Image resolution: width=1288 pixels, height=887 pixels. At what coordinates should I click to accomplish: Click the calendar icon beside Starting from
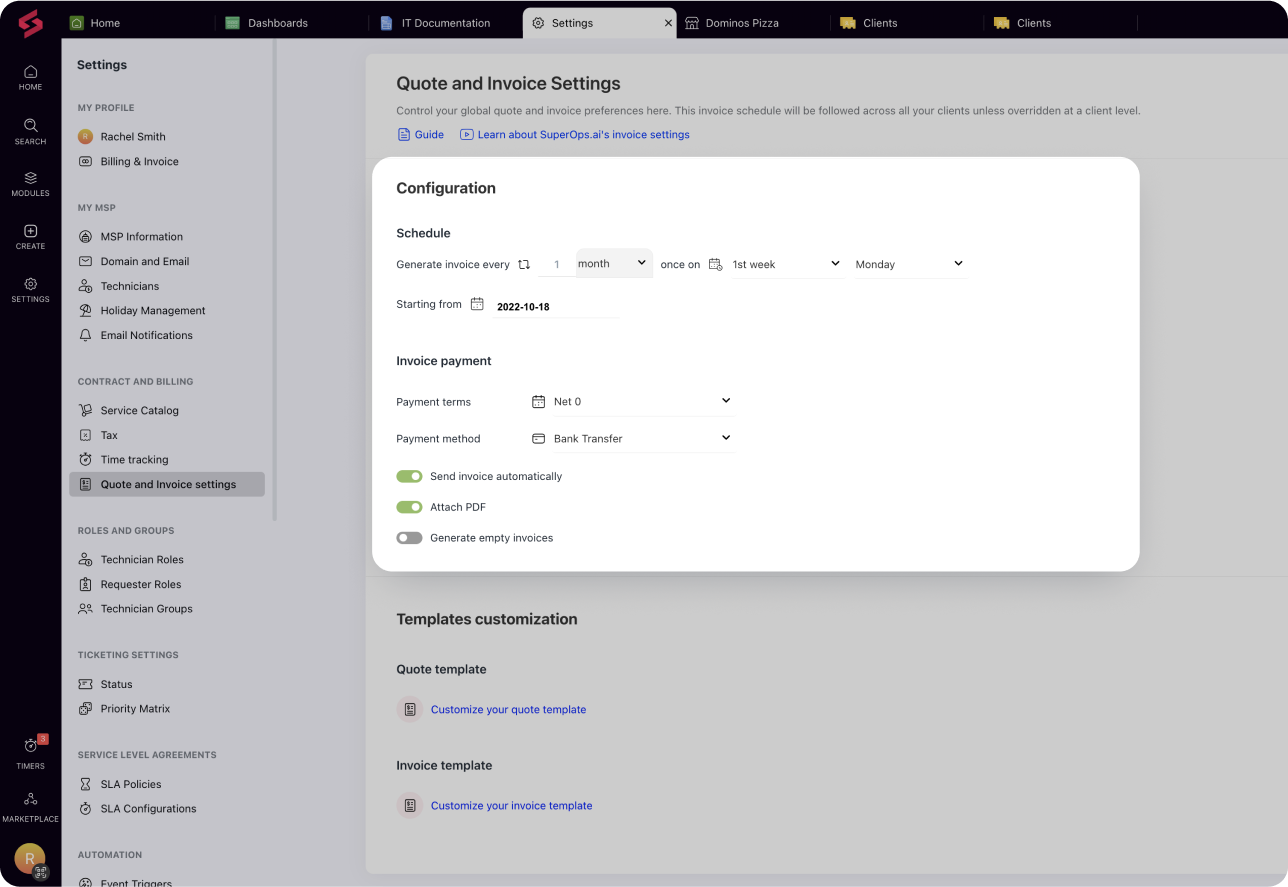[477, 304]
